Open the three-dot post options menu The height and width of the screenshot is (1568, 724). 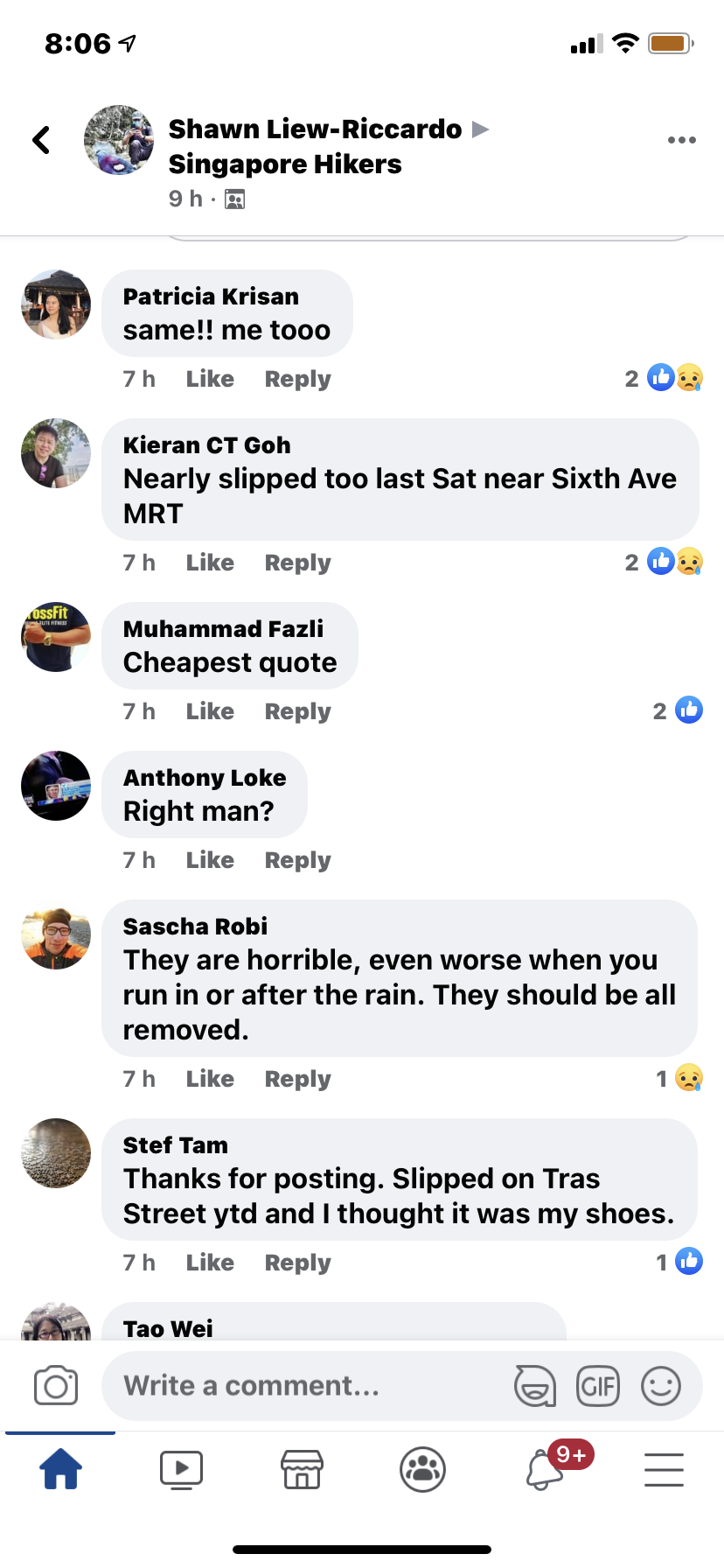681,140
